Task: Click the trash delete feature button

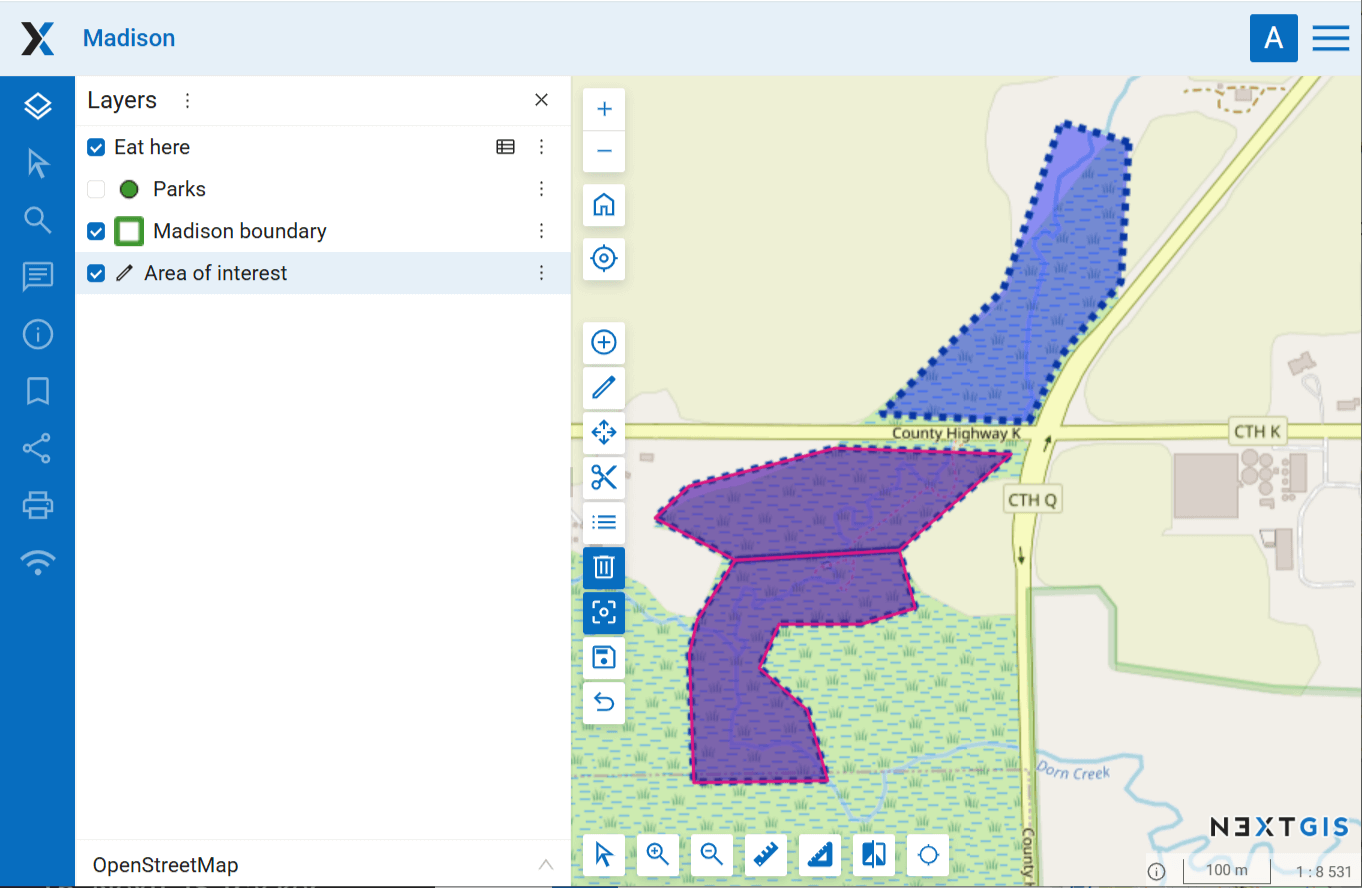Action: (x=604, y=567)
